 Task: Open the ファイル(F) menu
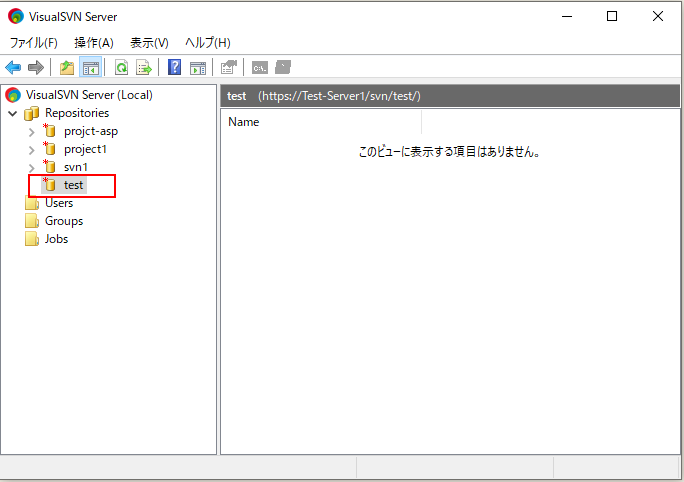click(34, 43)
